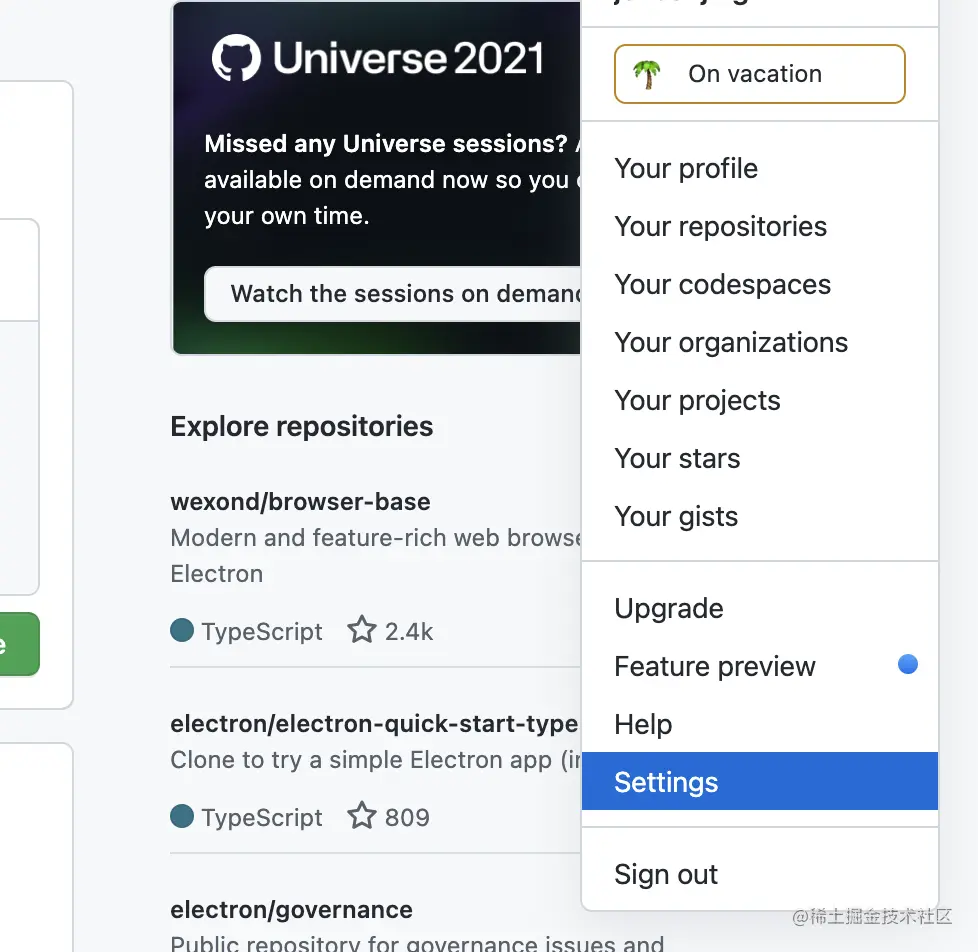This screenshot has height=952, width=978.
Task: Open Your codespaces
Action: coord(723,284)
